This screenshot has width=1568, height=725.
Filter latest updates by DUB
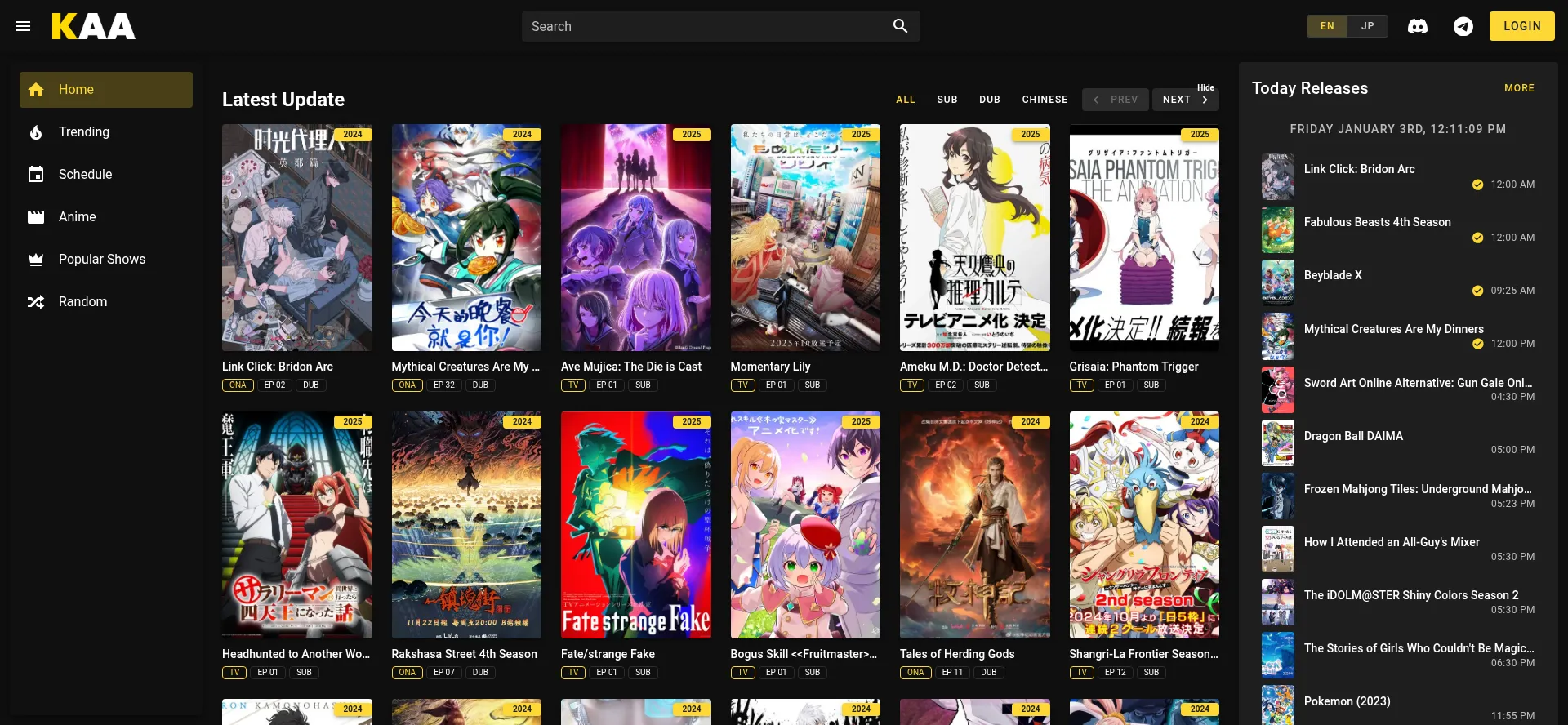990,100
